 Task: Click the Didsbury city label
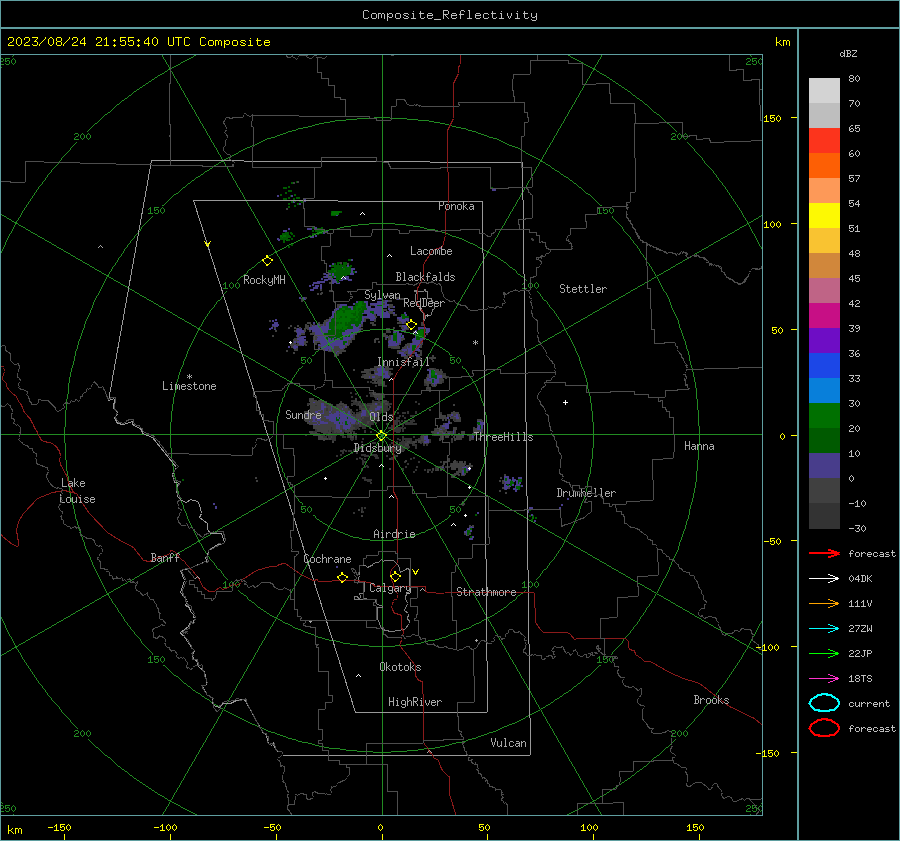377,448
